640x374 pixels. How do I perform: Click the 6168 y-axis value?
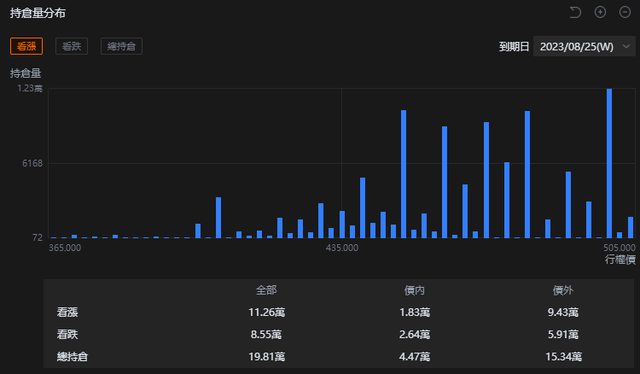click(x=32, y=163)
